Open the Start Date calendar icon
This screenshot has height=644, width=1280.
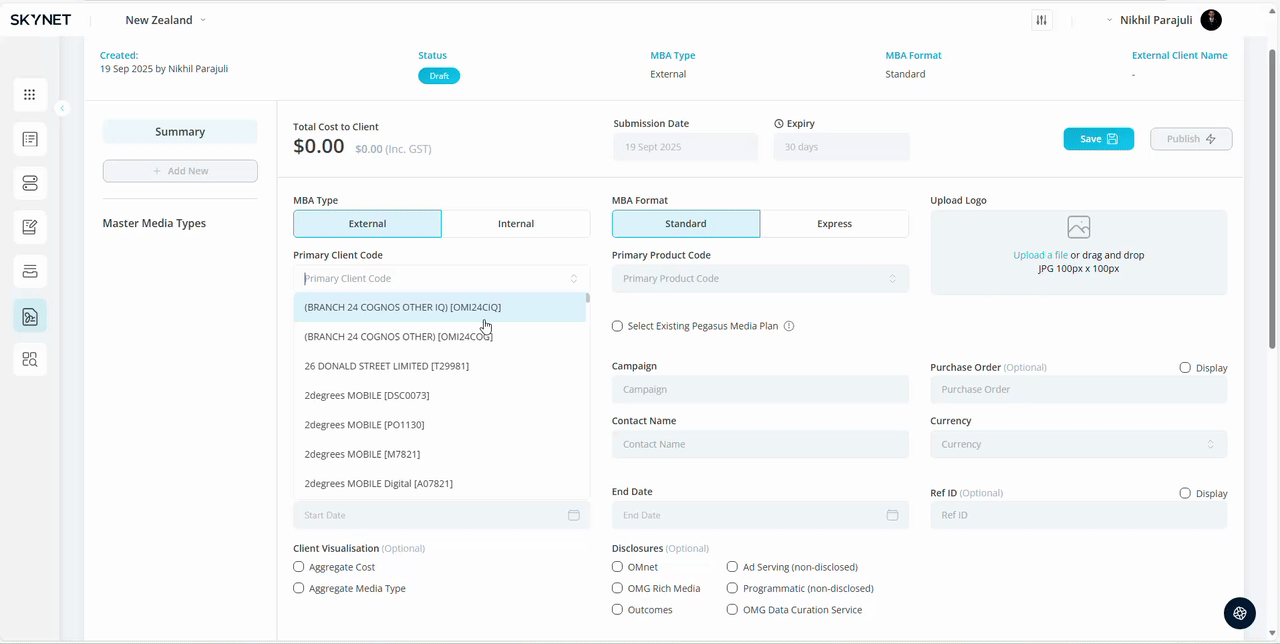pos(574,515)
